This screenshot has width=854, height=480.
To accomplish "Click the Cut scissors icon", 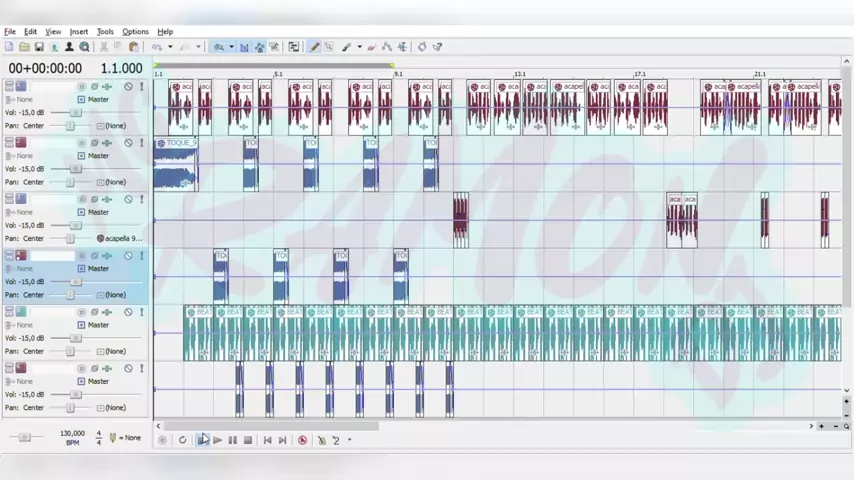I will [103, 47].
